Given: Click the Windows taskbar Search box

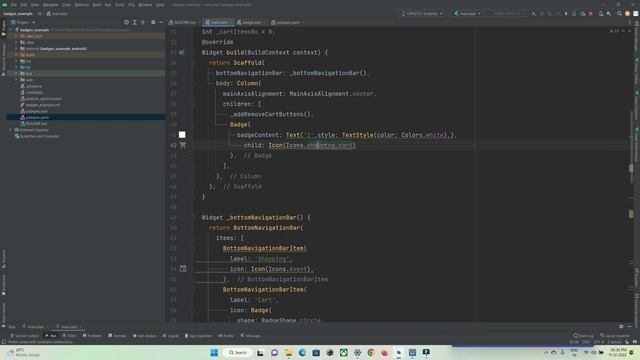Looking at the screenshot, I should (238, 352).
